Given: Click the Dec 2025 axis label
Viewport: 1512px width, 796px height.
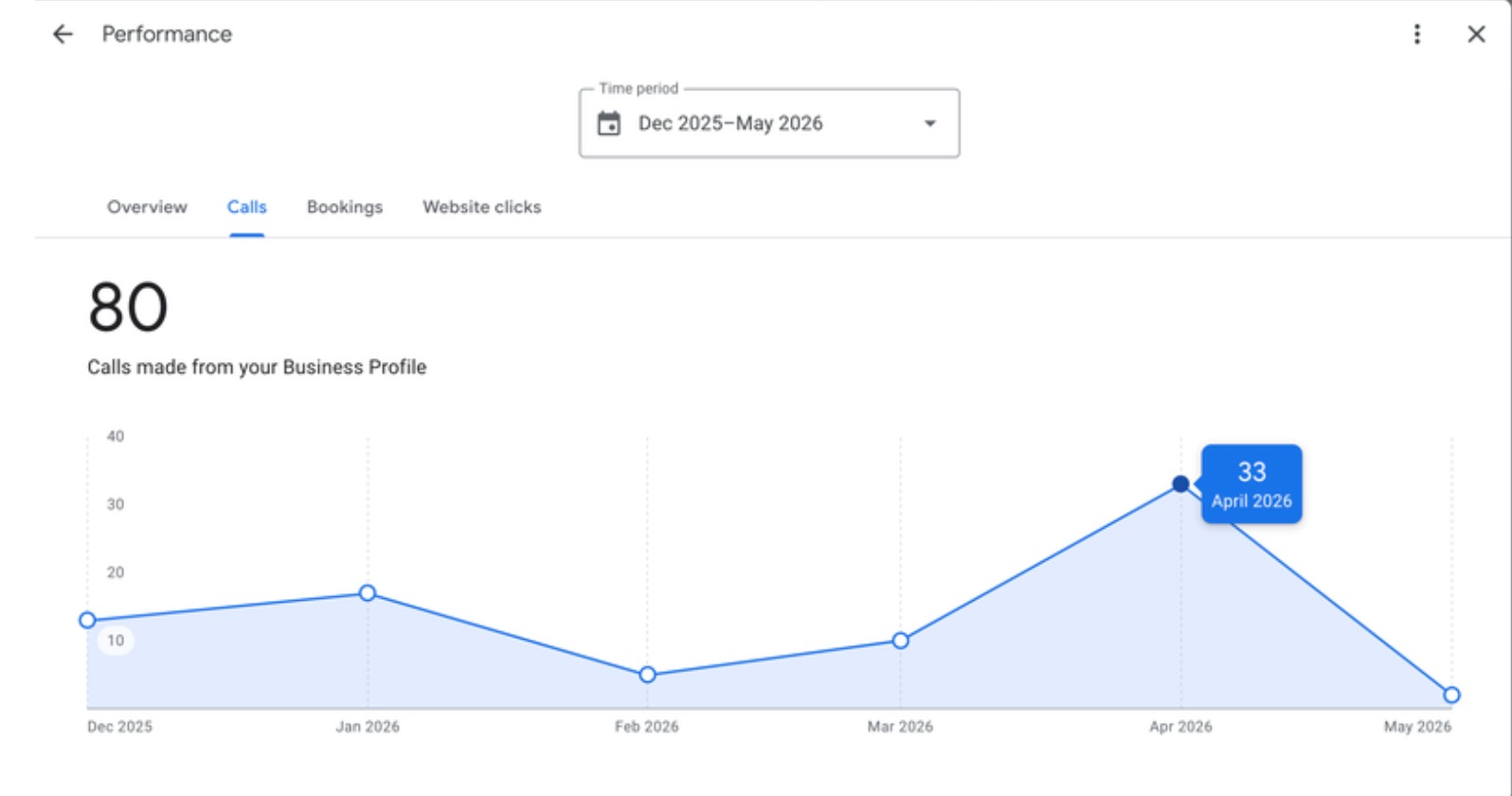Looking at the screenshot, I should [x=119, y=727].
